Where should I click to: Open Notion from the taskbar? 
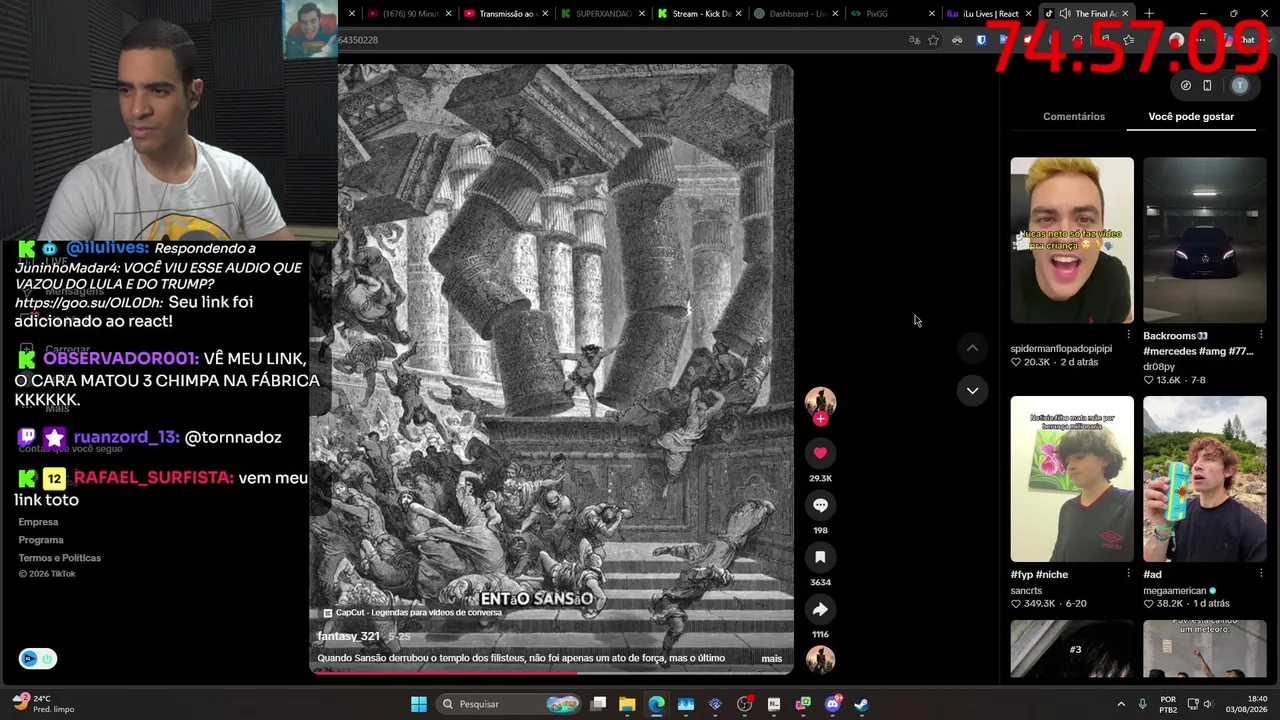[774, 704]
